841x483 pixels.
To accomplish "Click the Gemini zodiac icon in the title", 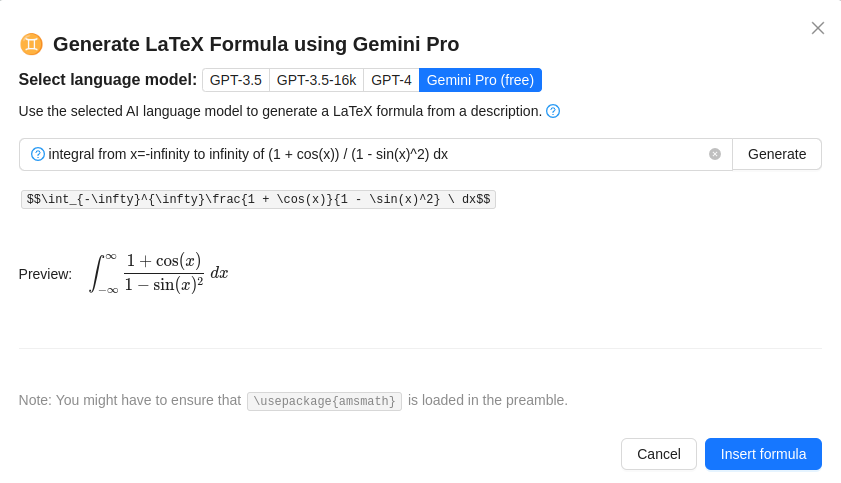I will click(31, 44).
